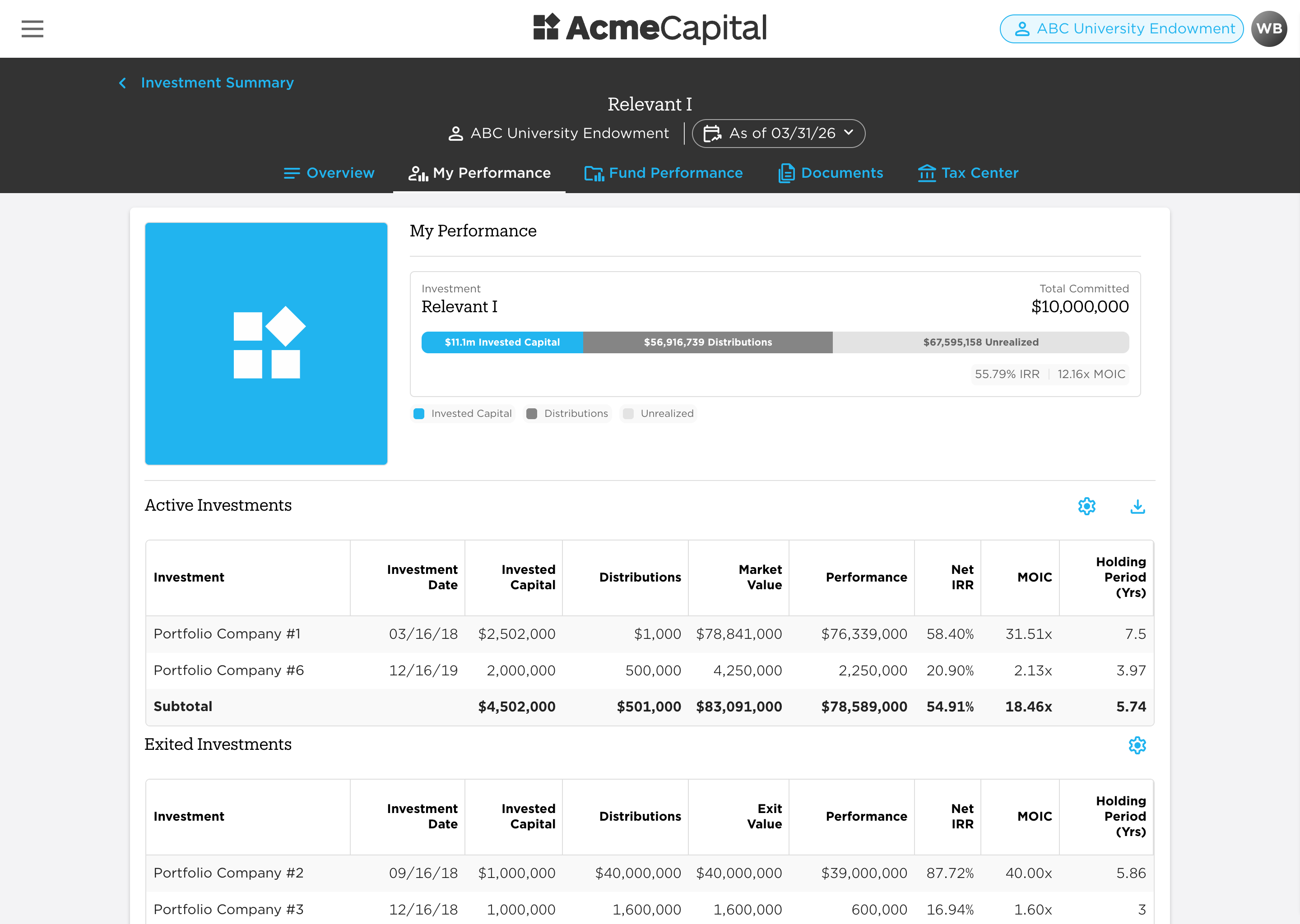
Task: Switch to the Overview tab
Action: point(329,173)
